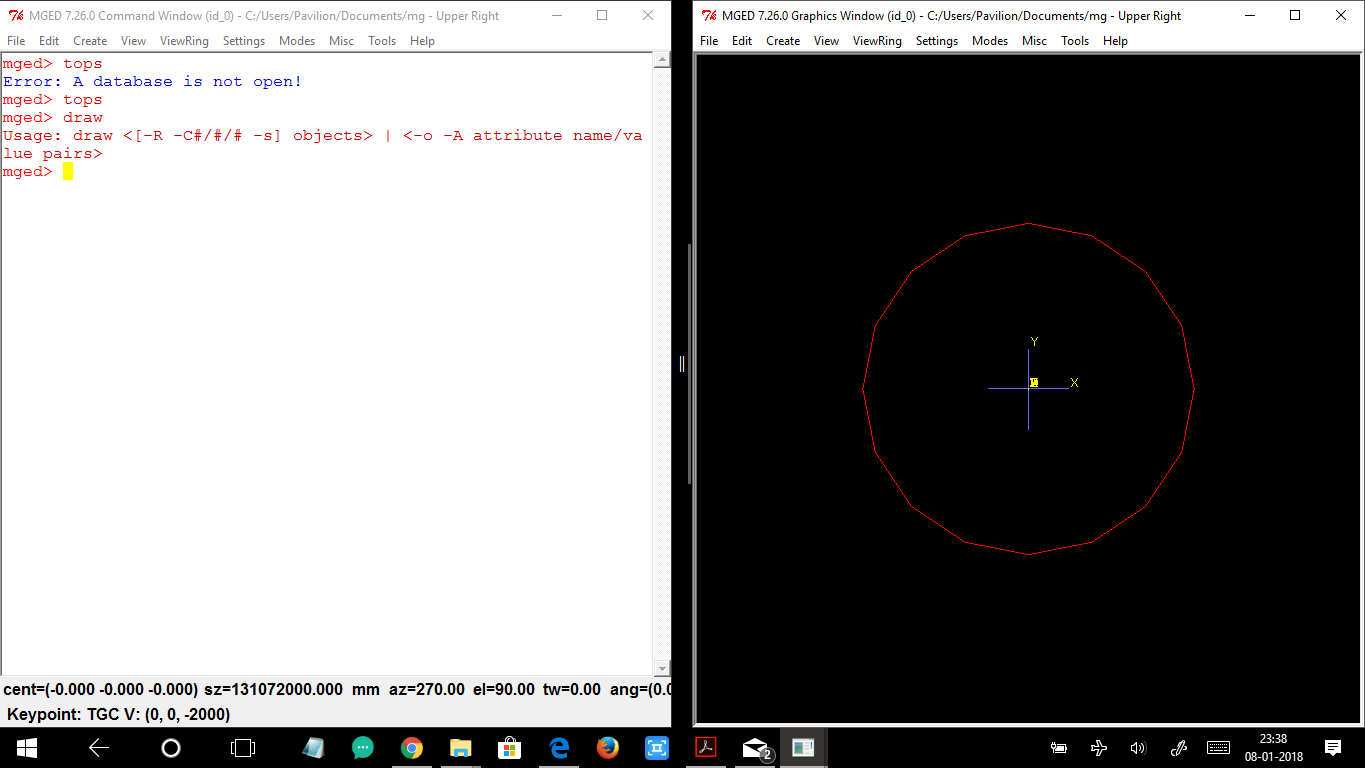Open the volume control in tray
Viewport: 1365px width, 768px height.
[x=1138, y=748]
